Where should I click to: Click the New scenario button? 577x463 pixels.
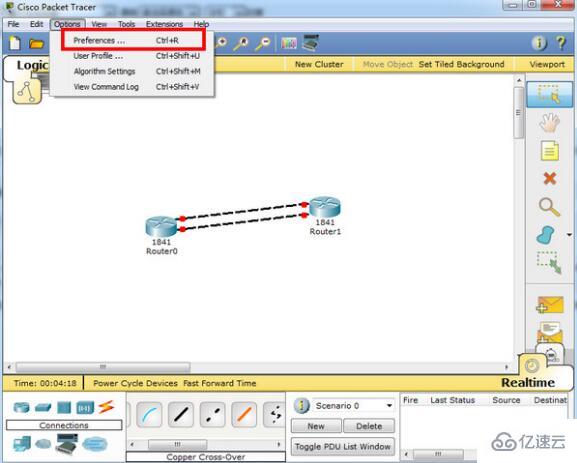[316, 426]
